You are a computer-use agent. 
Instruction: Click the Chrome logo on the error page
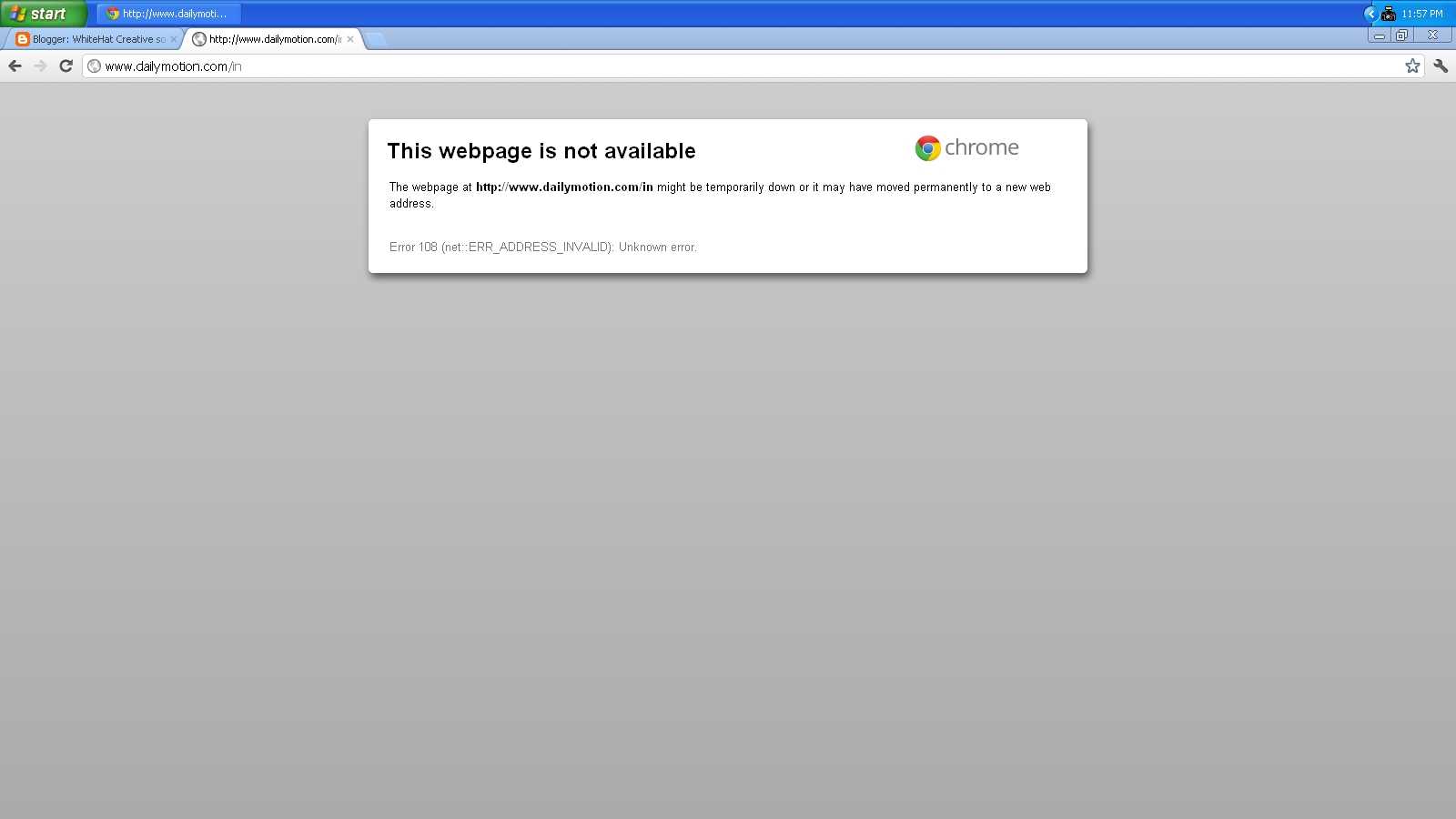point(927,148)
